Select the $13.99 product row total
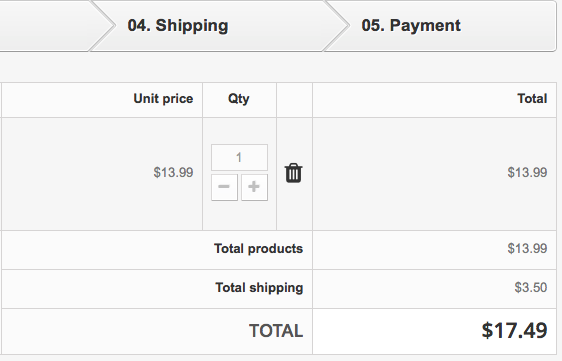 (x=527, y=173)
